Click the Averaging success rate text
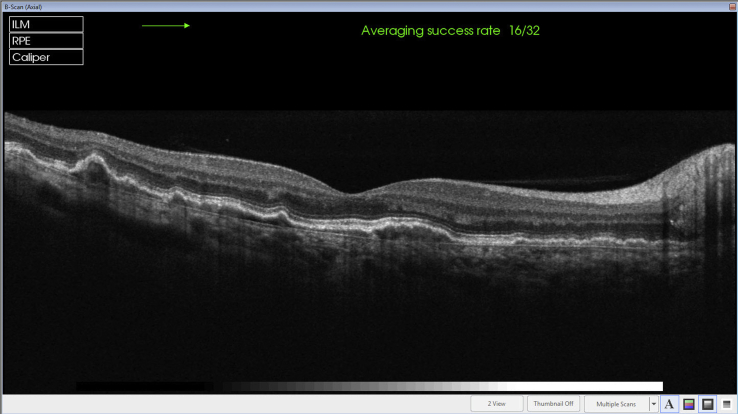 (450, 31)
